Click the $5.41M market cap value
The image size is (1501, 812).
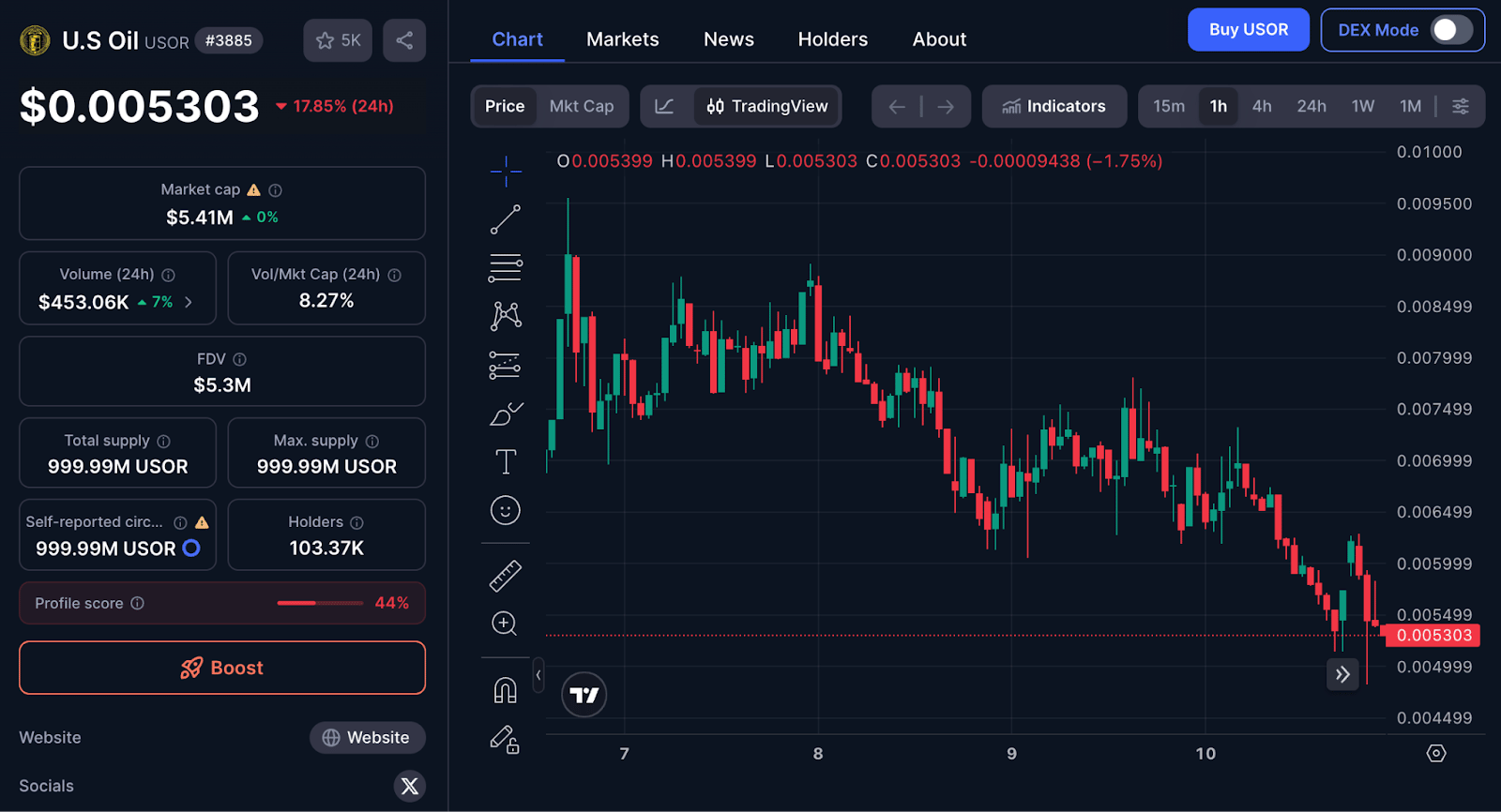click(200, 218)
